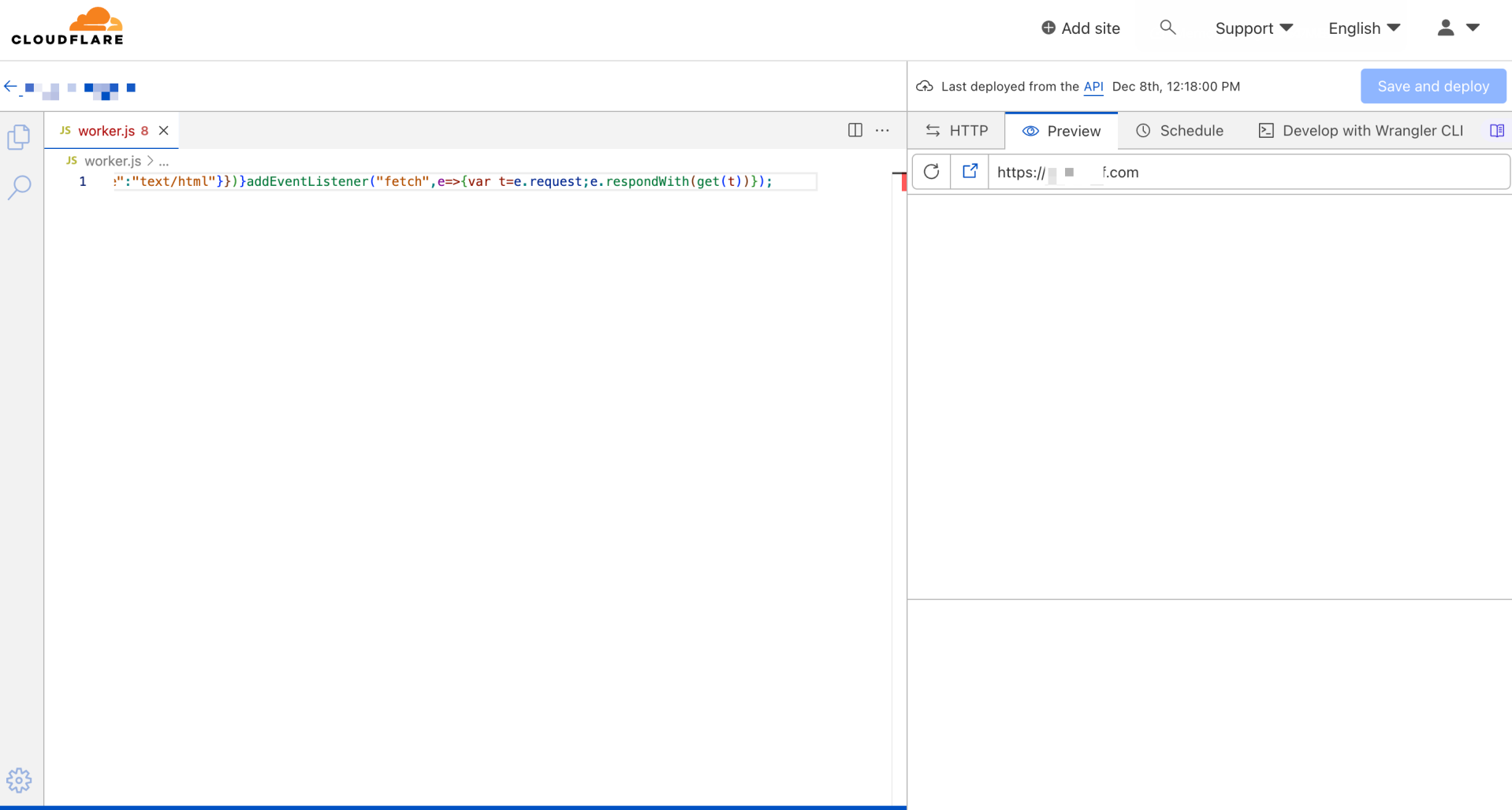This screenshot has width=1512, height=810.
Task: Open Develop with Wrangler CLI tab
Action: click(x=1361, y=131)
